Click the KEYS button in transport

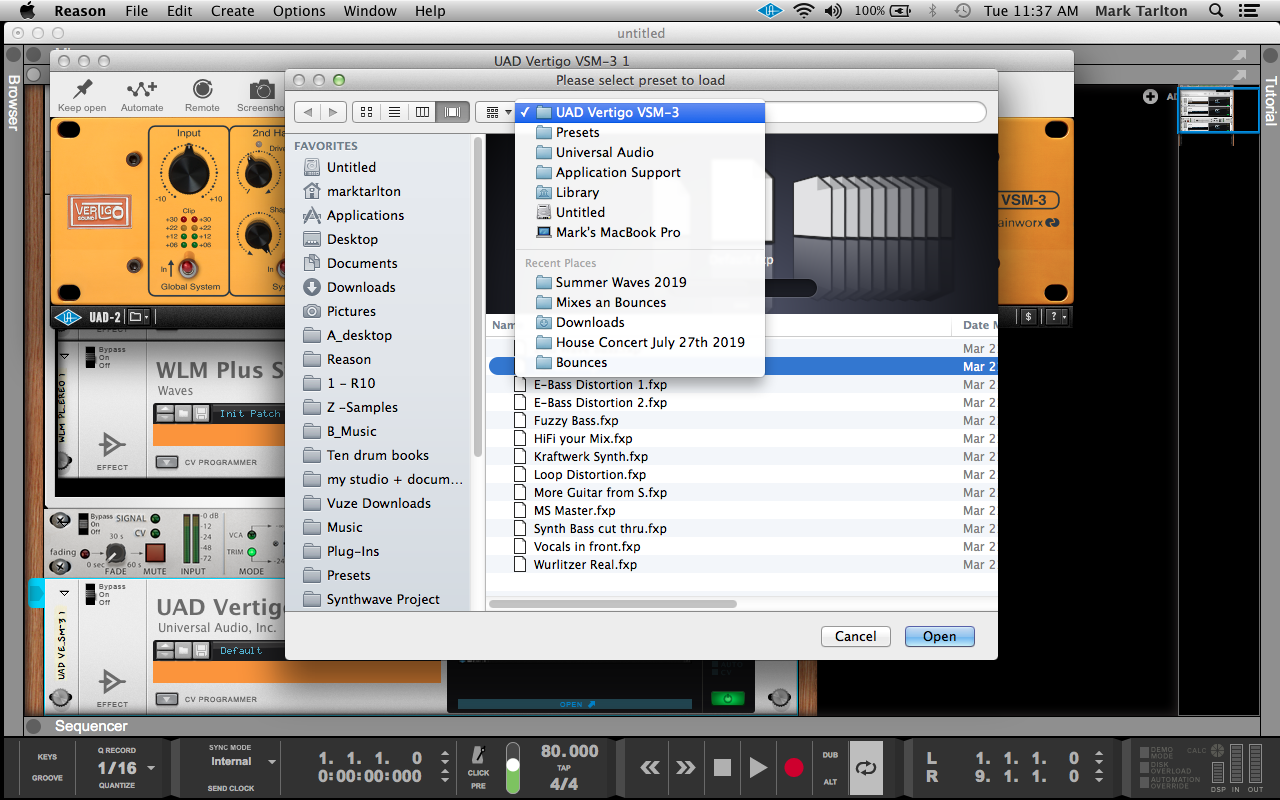tap(47, 757)
